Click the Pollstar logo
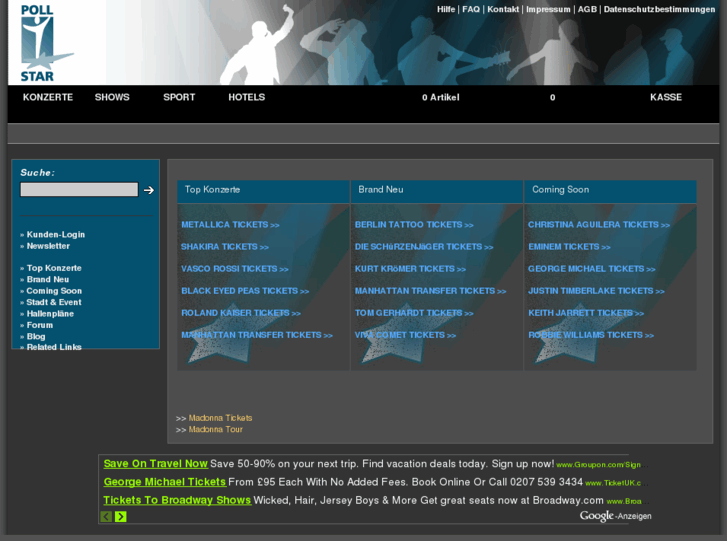This screenshot has width=727, height=545. coord(45,43)
